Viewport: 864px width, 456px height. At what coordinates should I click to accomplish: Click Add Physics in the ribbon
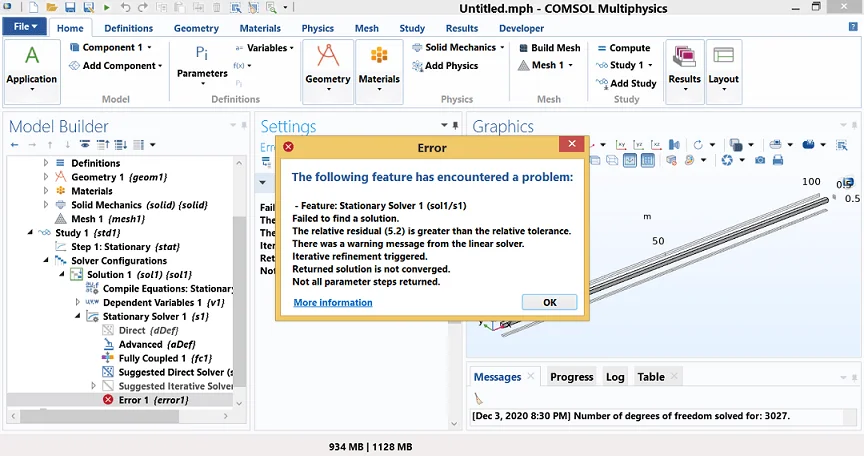pos(445,66)
